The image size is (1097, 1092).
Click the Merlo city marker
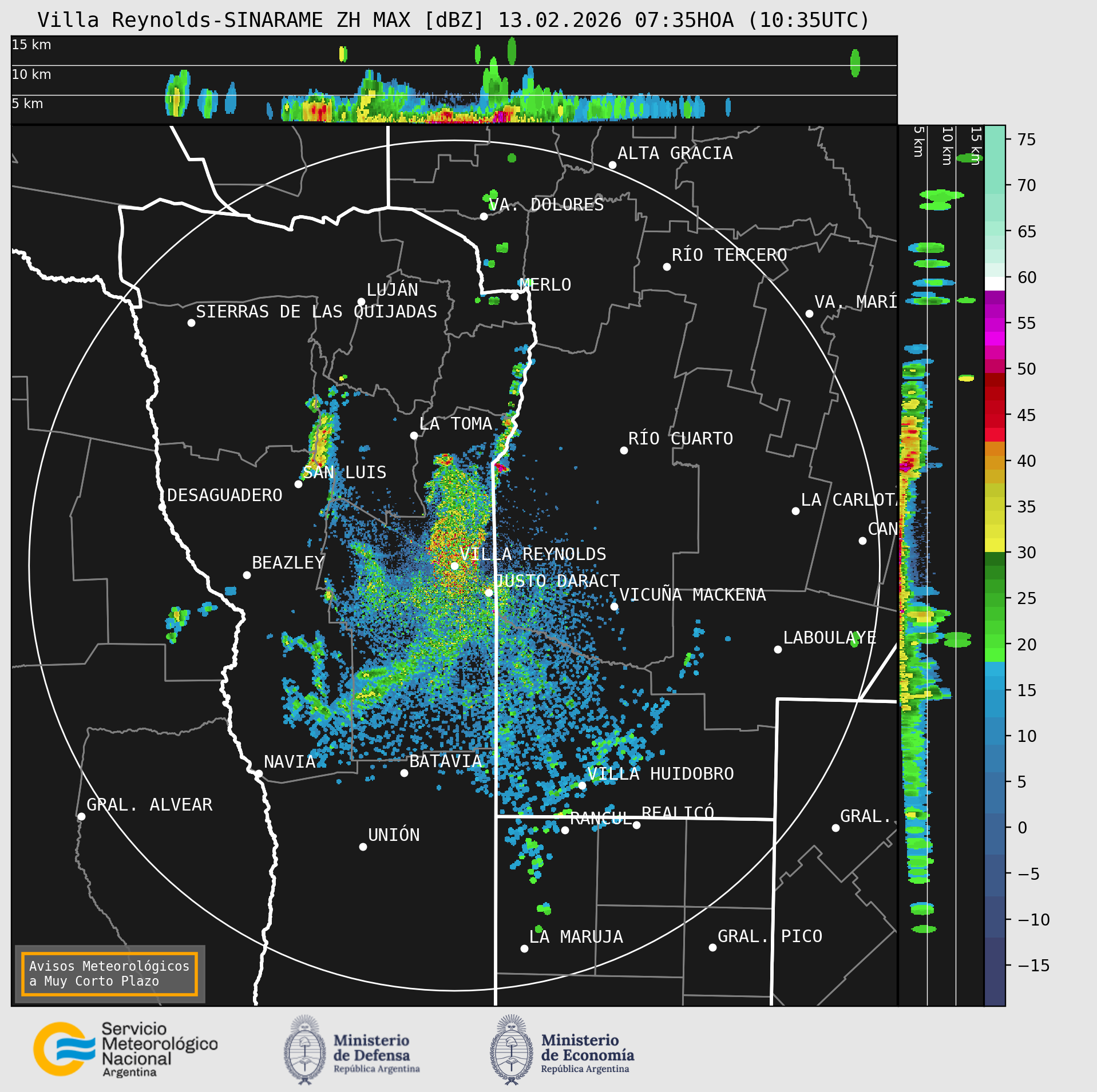pos(514,296)
